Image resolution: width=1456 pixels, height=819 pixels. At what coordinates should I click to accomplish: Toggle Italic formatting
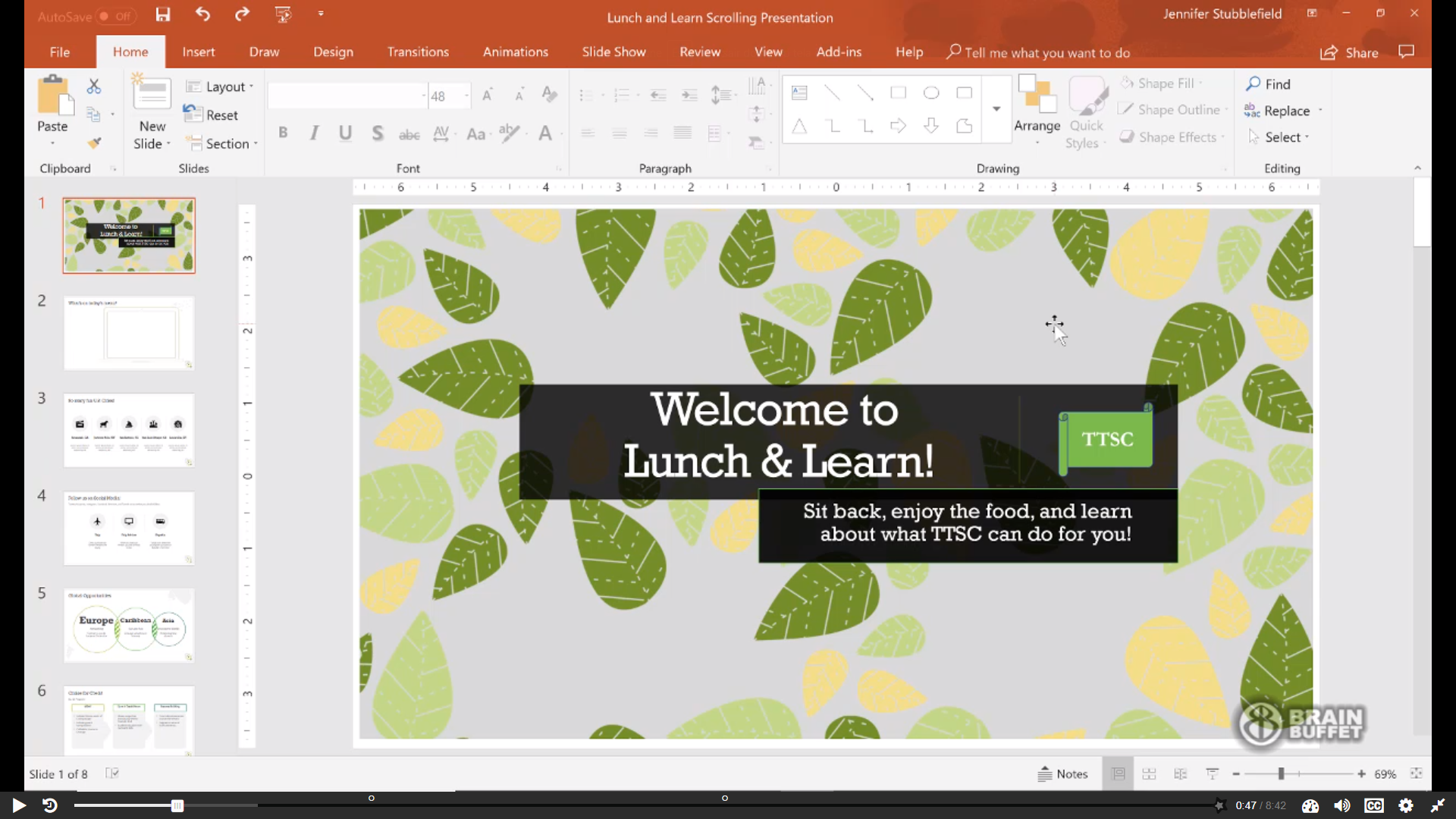tap(314, 133)
